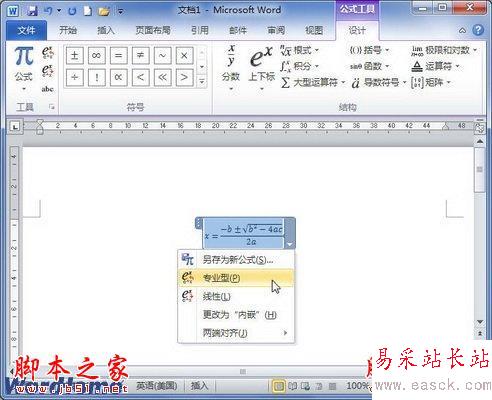The height and width of the screenshot is (400, 492).
Task: Click the 文件 file tab
Action: point(26,31)
